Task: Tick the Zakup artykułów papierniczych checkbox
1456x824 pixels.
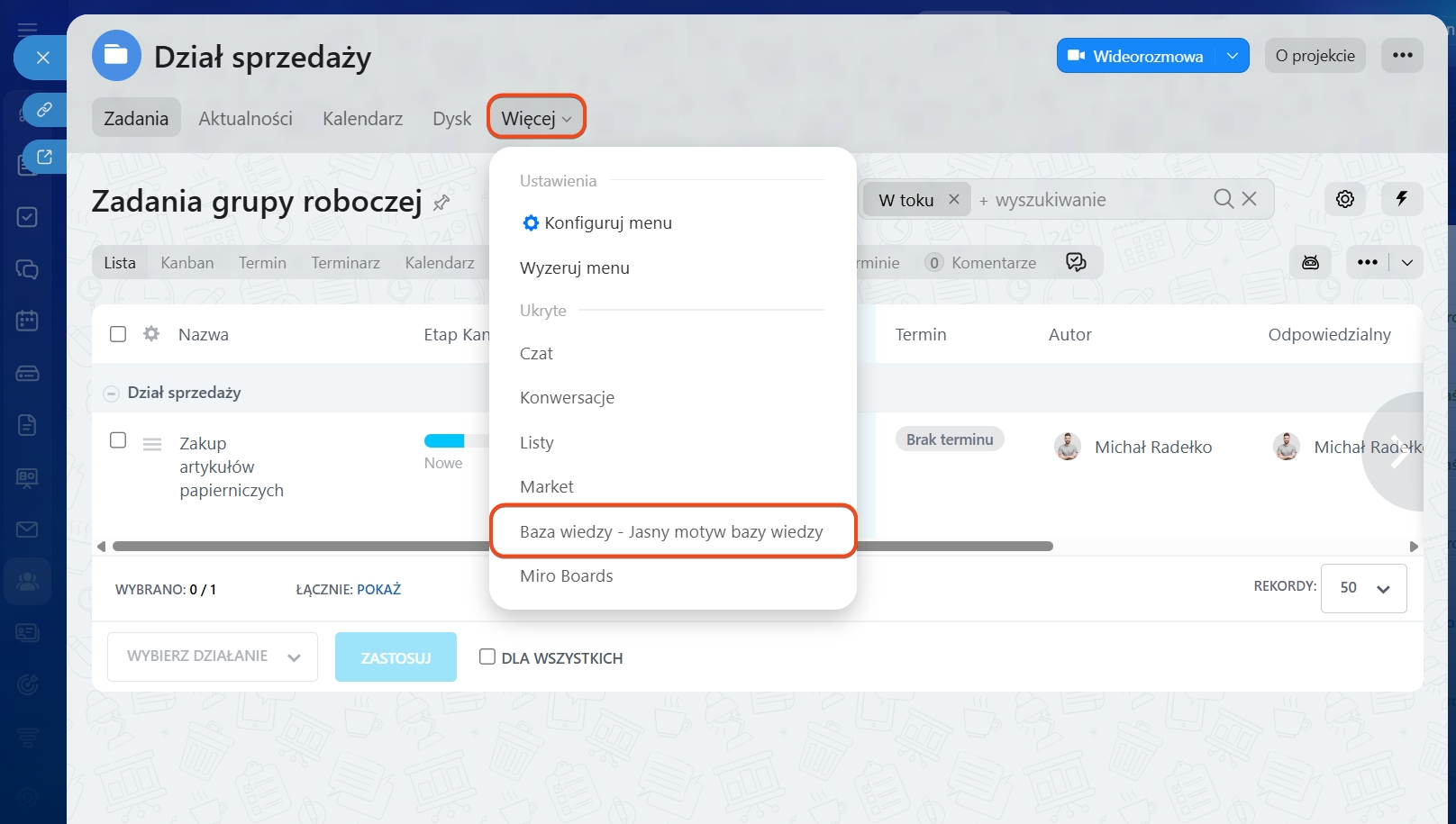Action: pyautogui.click(x=118, y=439)
